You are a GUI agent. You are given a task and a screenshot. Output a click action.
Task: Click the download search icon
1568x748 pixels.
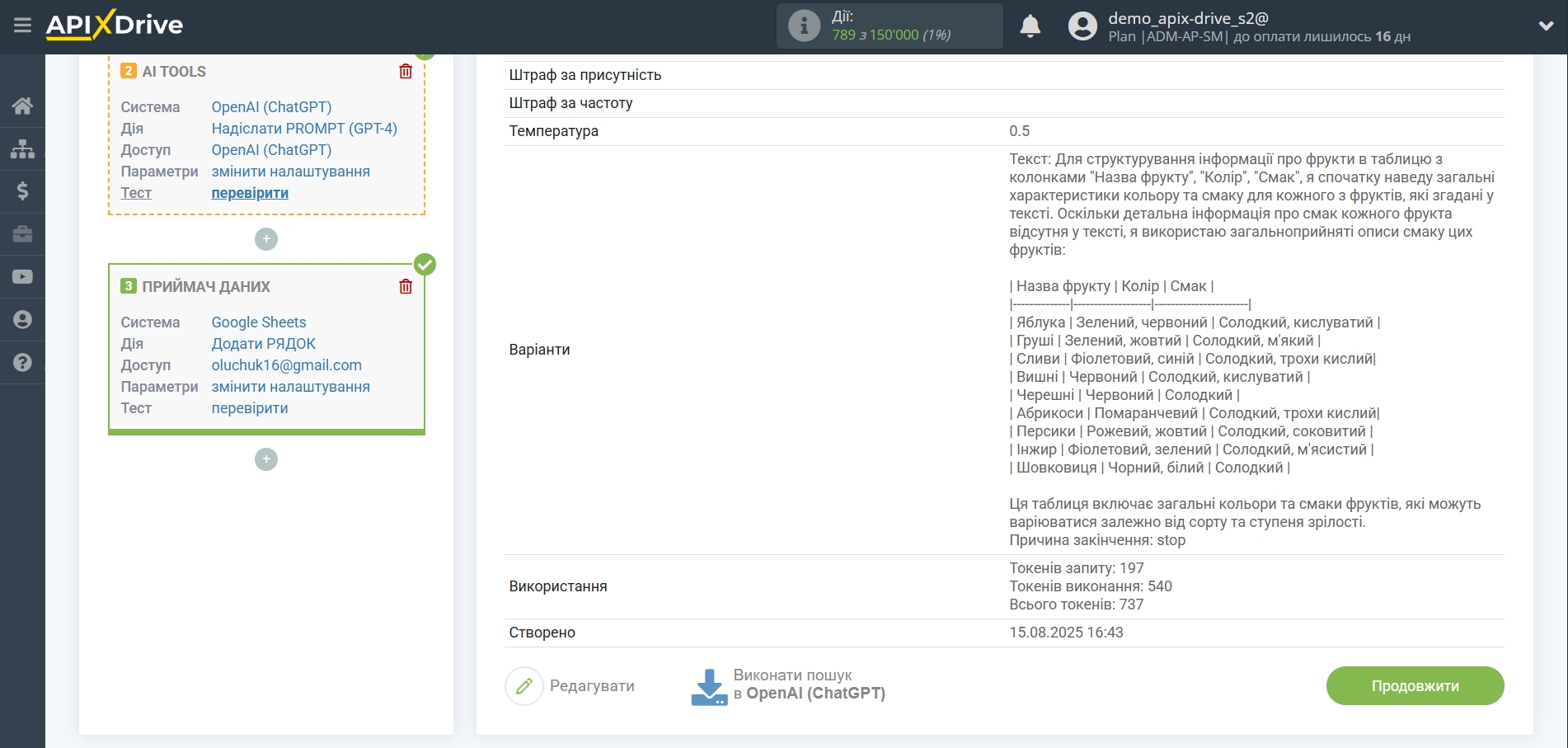pyautogui.click(x=709, y=687)
